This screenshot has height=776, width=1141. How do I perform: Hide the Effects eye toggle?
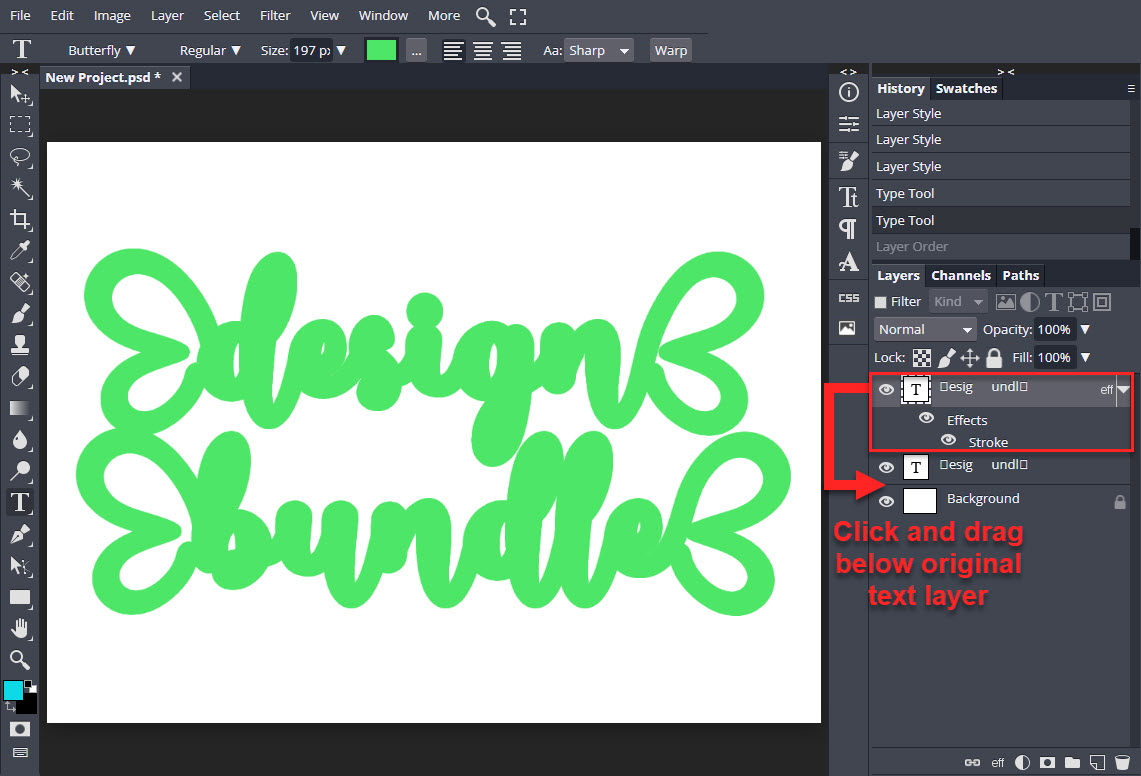pos(926,418)
